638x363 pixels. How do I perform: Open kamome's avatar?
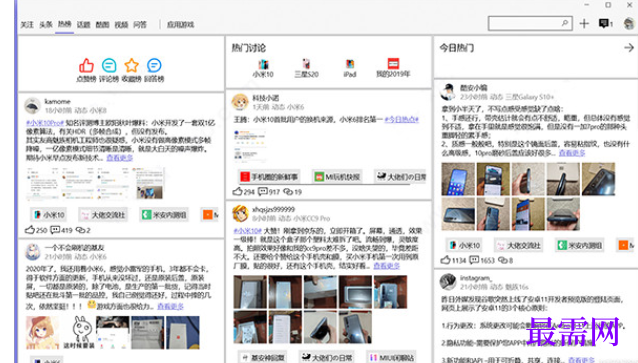33,106
